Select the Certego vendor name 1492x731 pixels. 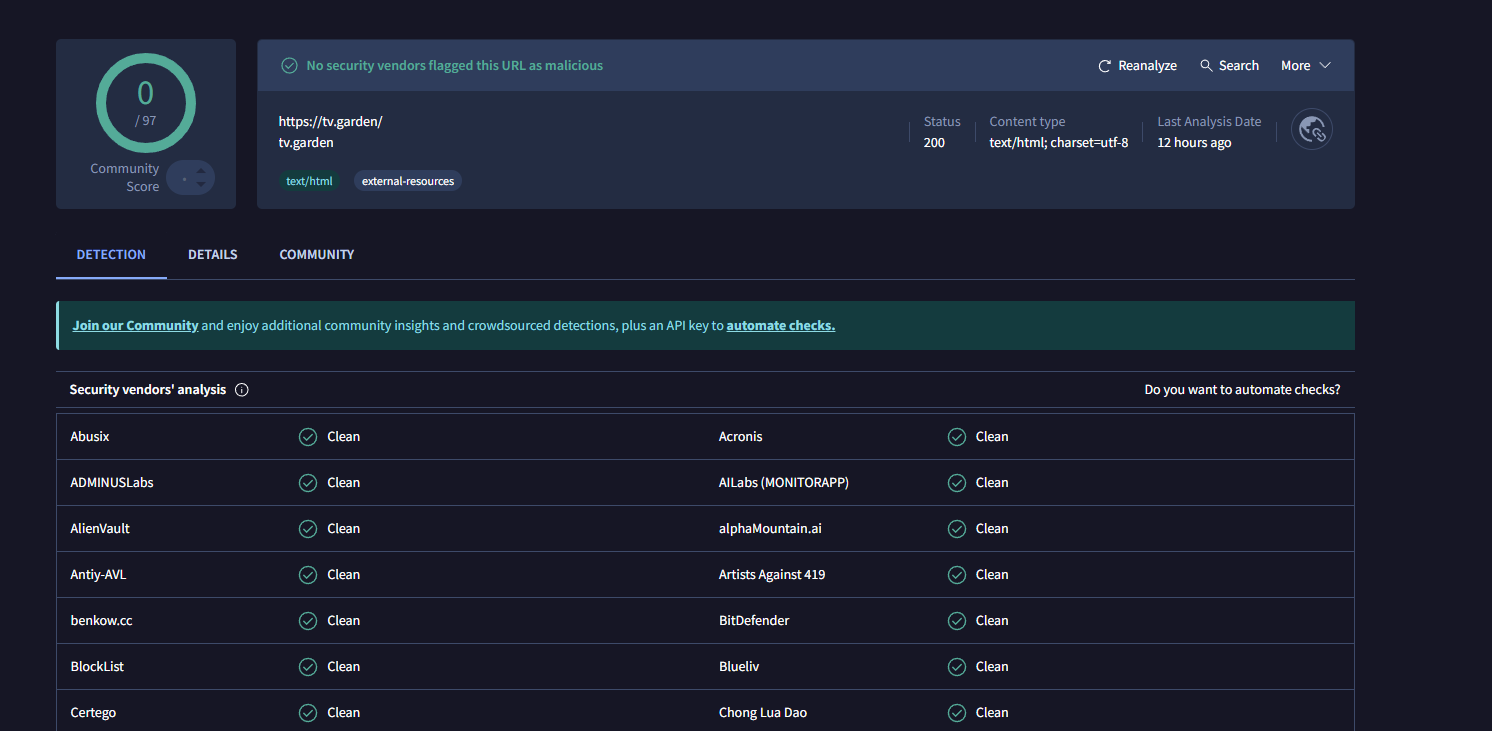(x=94, y=713)
